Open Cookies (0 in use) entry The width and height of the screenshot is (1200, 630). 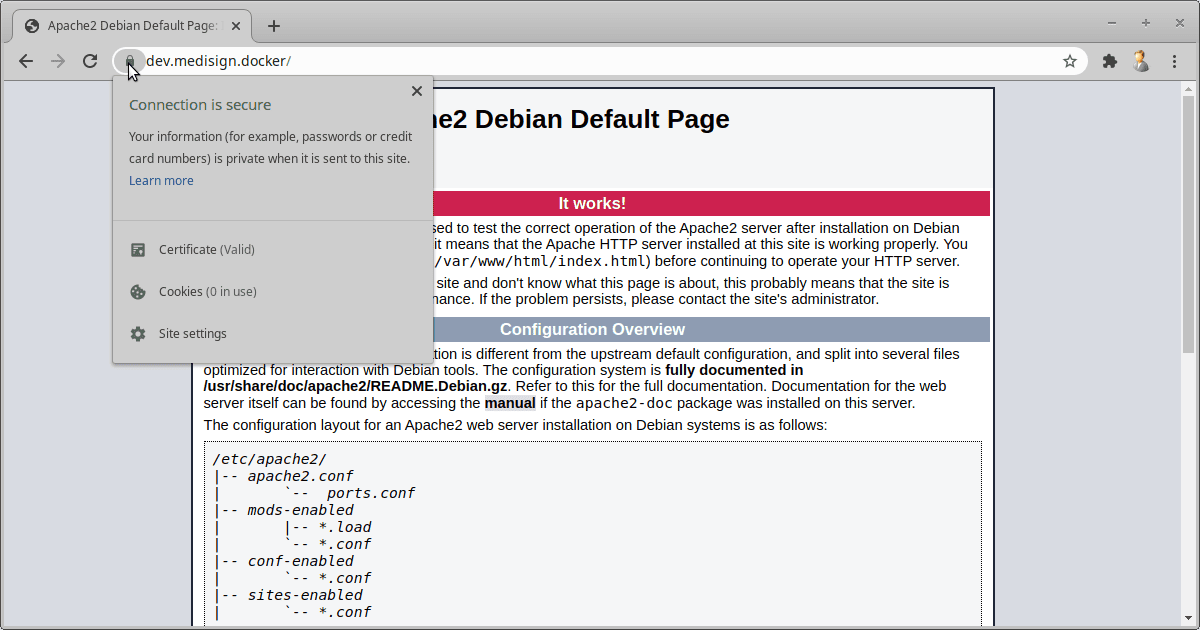pyautogui.click(x=207, y=292)
